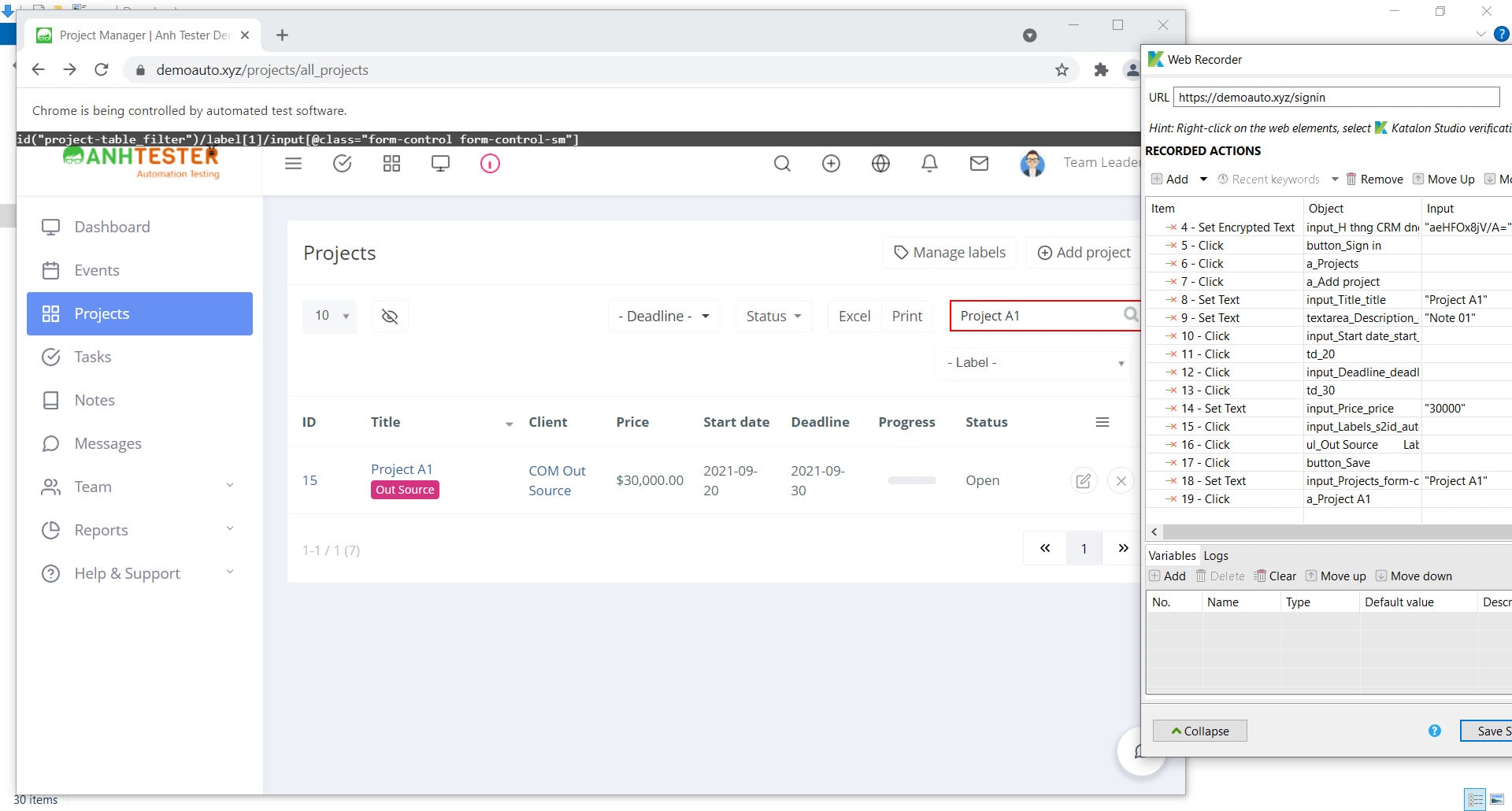Switch to the Variables tab
Image resolution: width=1512 pixels, height=811 pixels.
[1171, 556]
